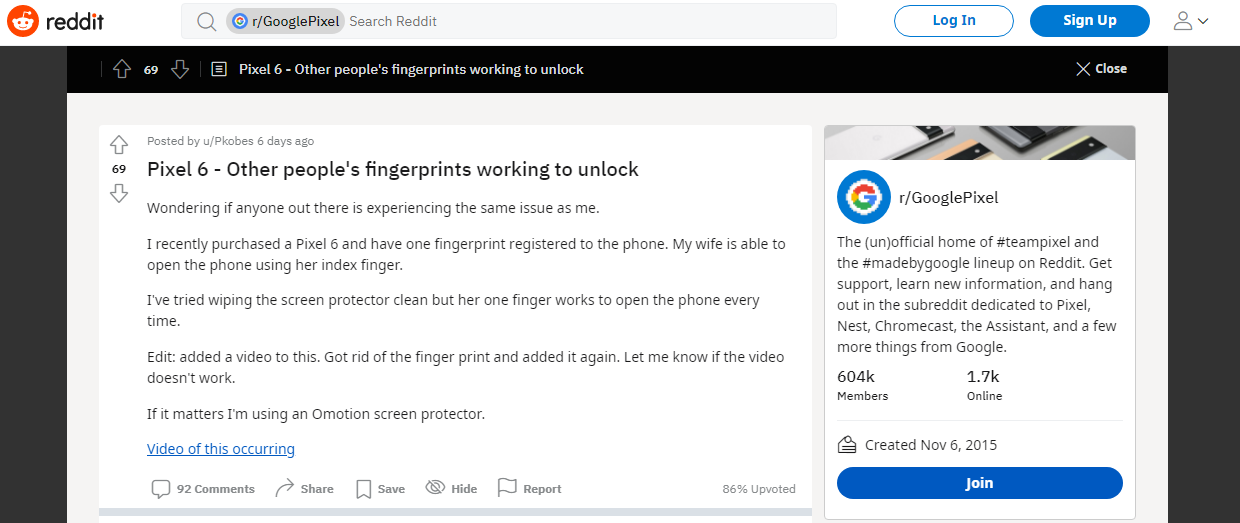Screen dimensions: 1240x523
Task: Upvote the Pixel 6 fingerprint post
Action: (x=119, y=144)
